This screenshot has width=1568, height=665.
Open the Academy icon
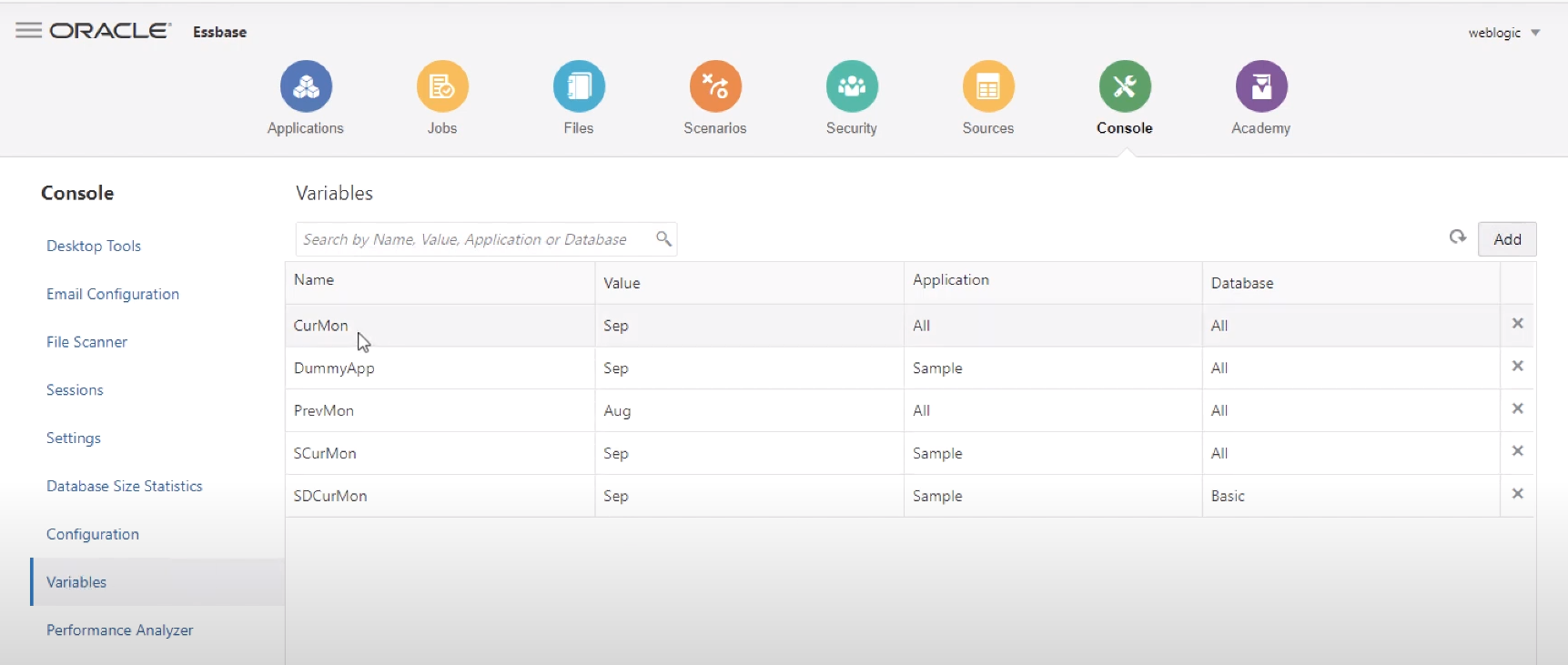(1261, 86)
